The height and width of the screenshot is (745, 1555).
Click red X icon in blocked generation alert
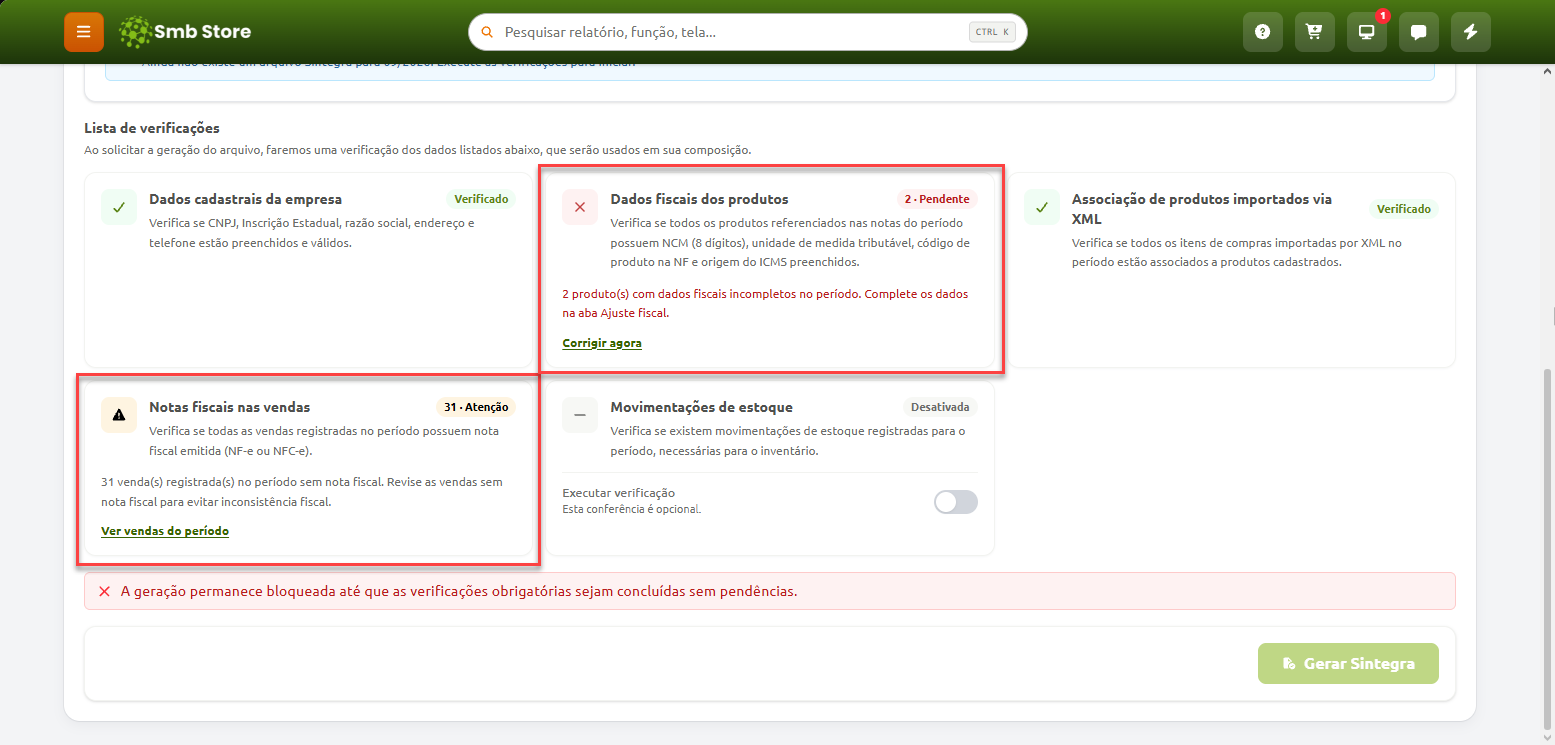(104, 591)
